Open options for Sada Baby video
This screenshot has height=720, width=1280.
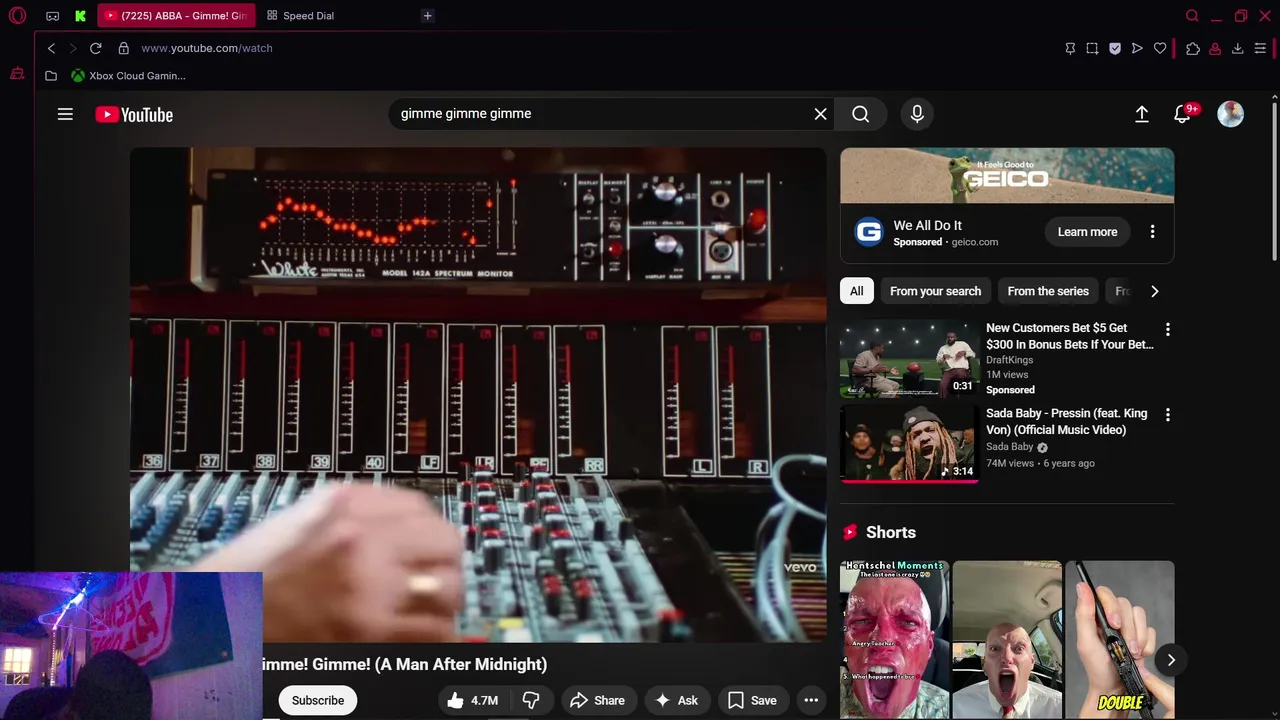click(1167, 414)
